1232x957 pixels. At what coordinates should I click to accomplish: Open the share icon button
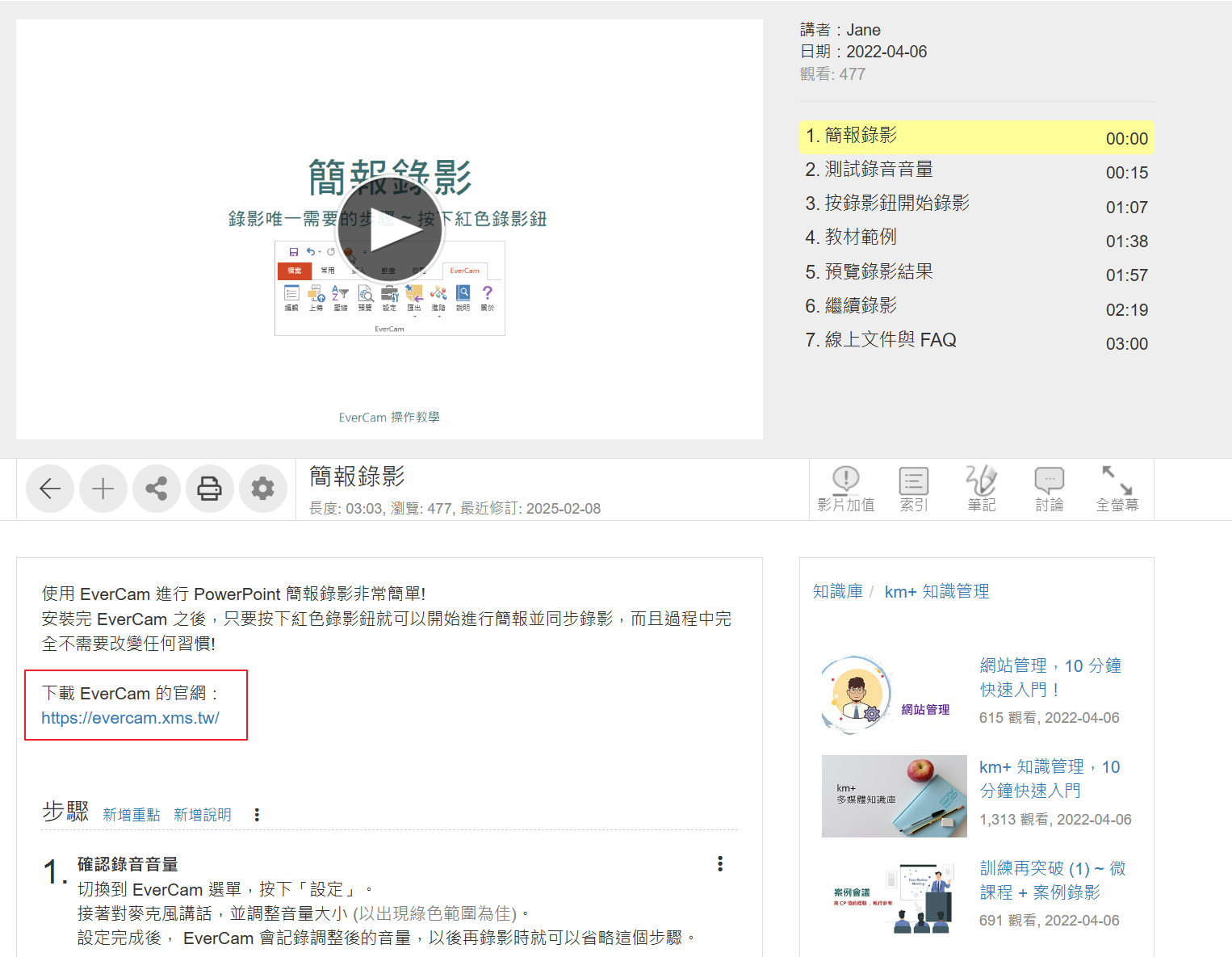(157, 489)
